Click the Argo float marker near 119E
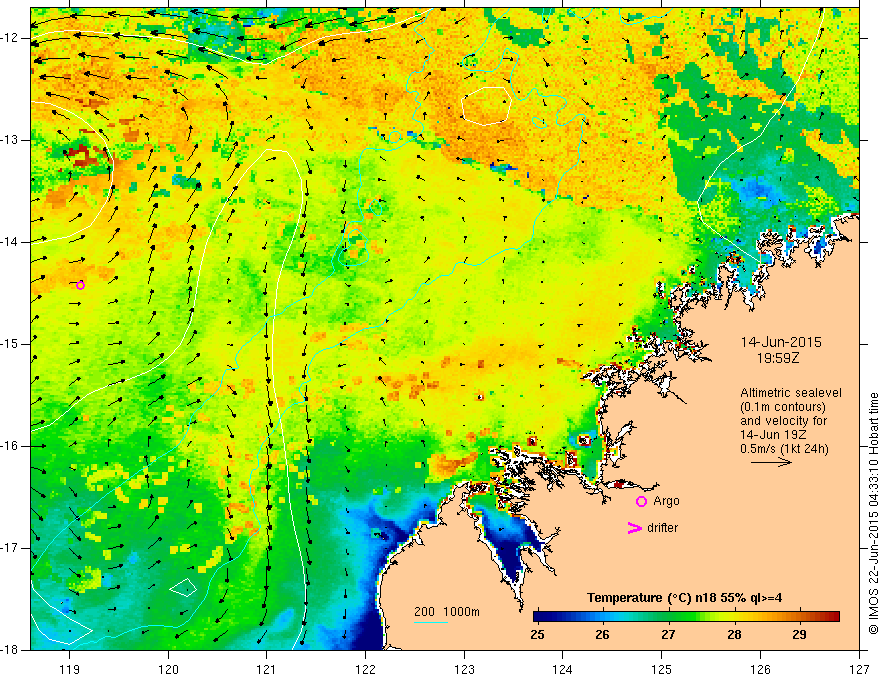 point(80,286)
